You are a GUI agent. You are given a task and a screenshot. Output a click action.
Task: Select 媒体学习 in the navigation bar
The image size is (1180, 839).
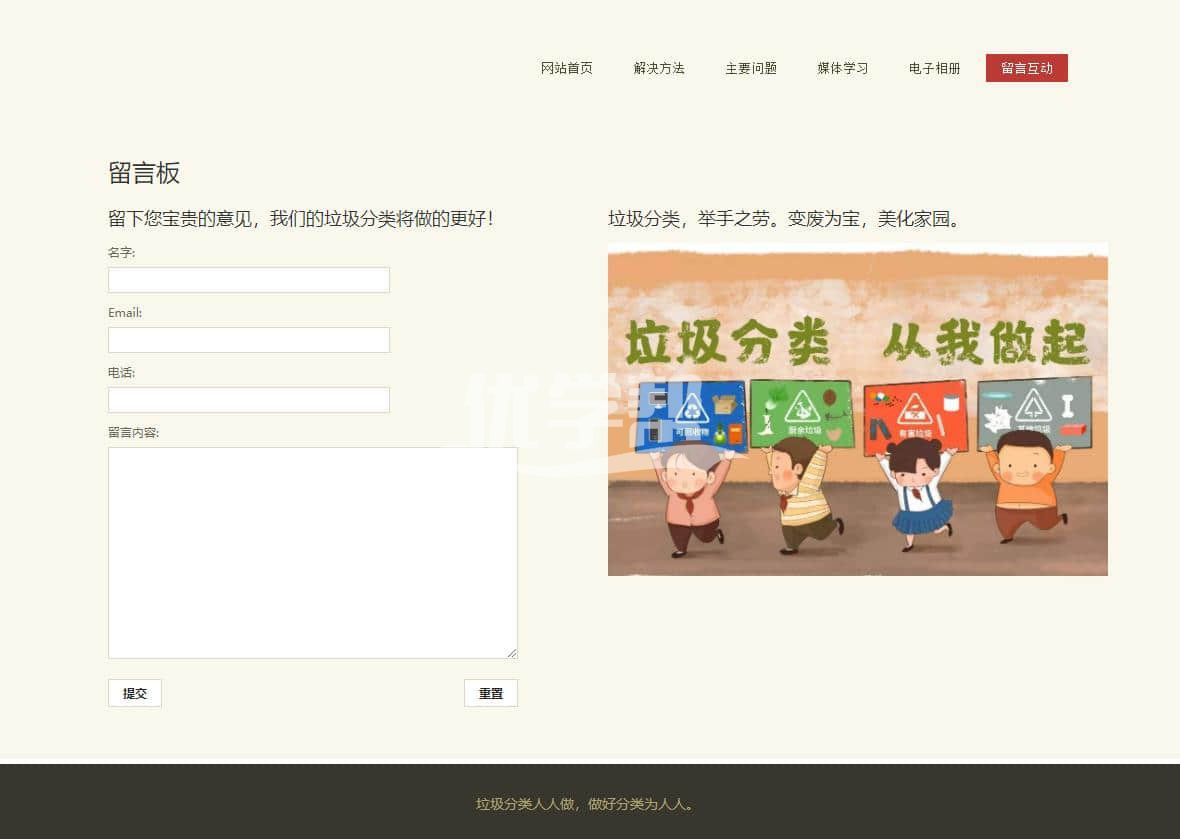tap(842, 68)
